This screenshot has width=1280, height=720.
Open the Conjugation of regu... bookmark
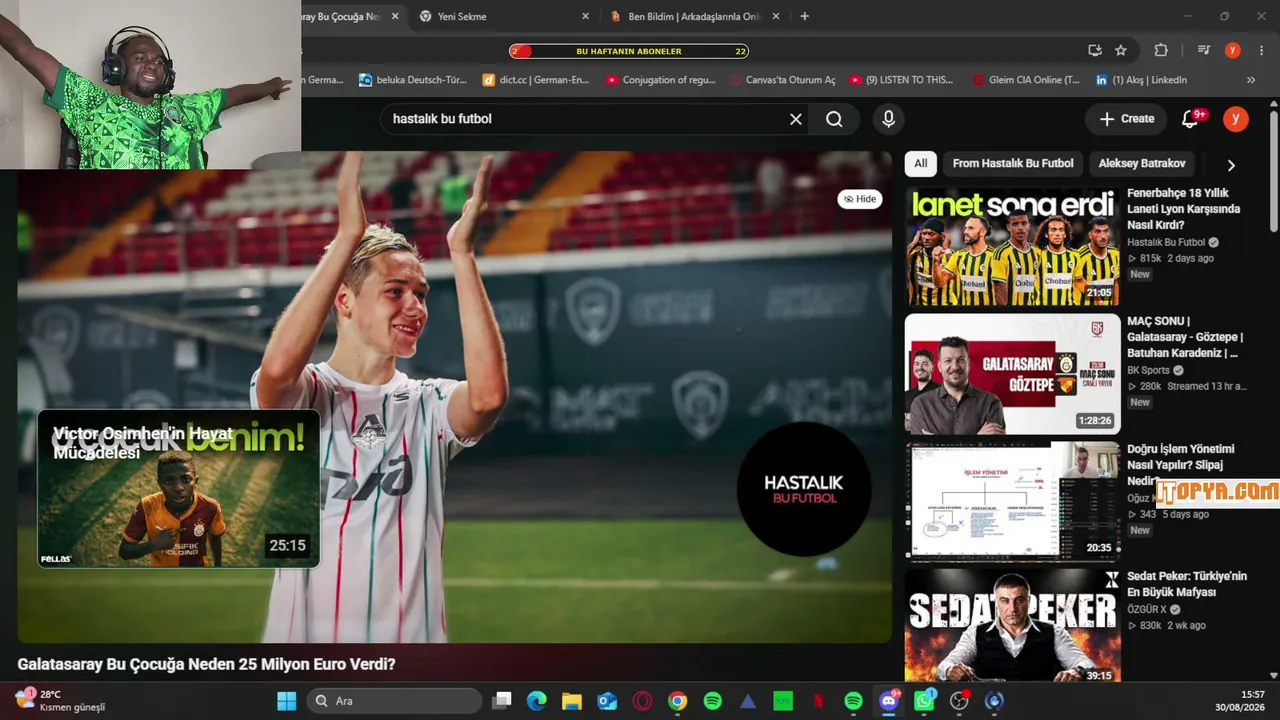tap(660, 80)
